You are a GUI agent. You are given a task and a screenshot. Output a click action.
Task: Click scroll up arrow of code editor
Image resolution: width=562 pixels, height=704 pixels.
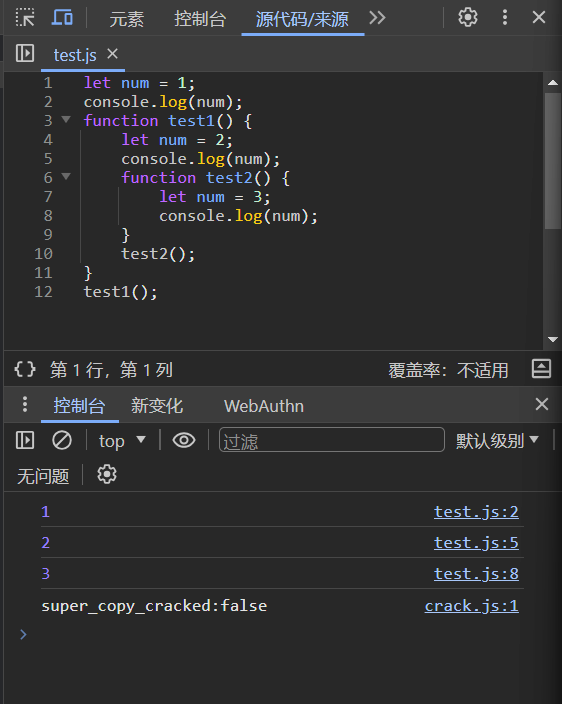point(553,83)
